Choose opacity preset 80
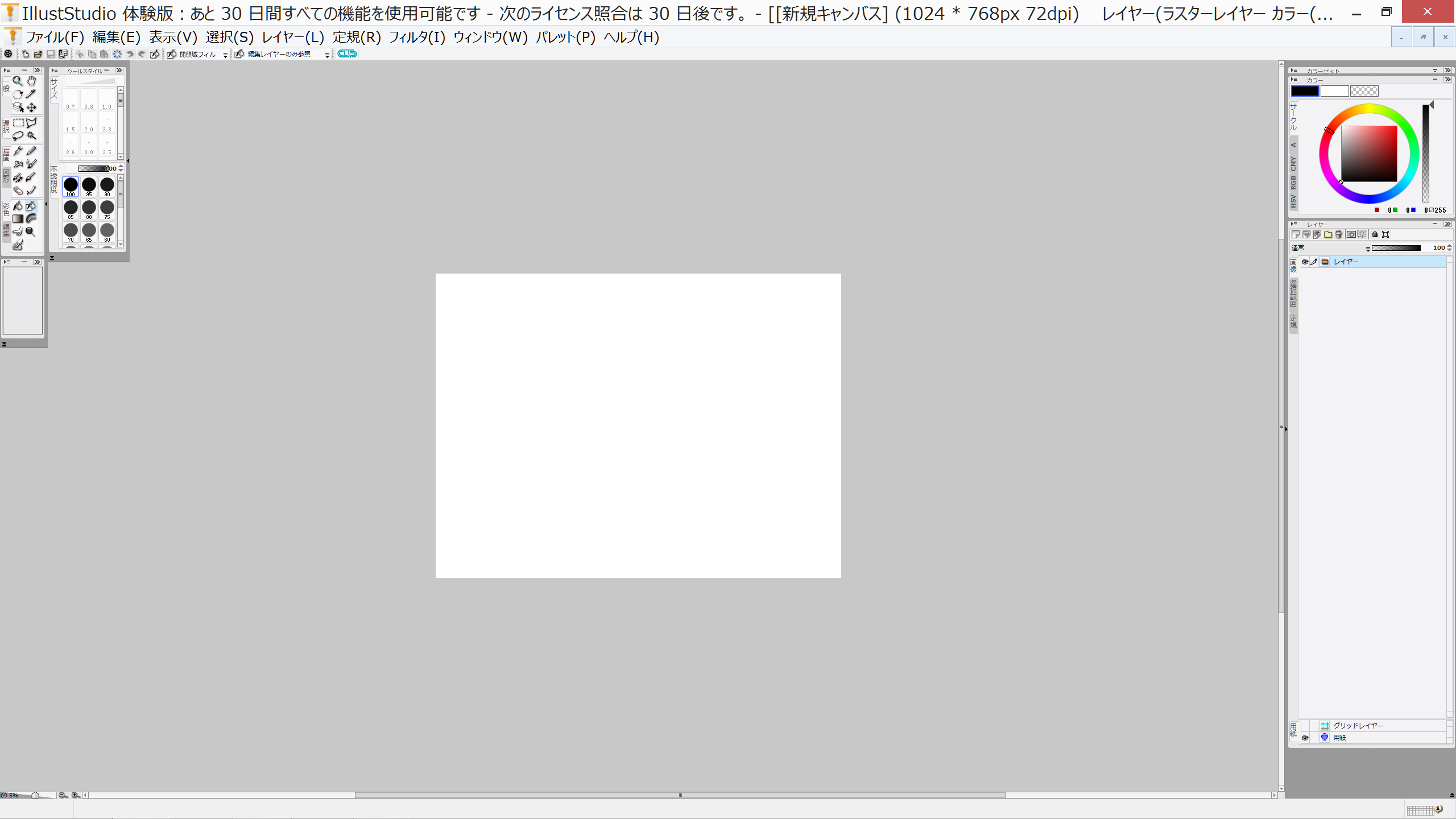 (x=89, y=209)
